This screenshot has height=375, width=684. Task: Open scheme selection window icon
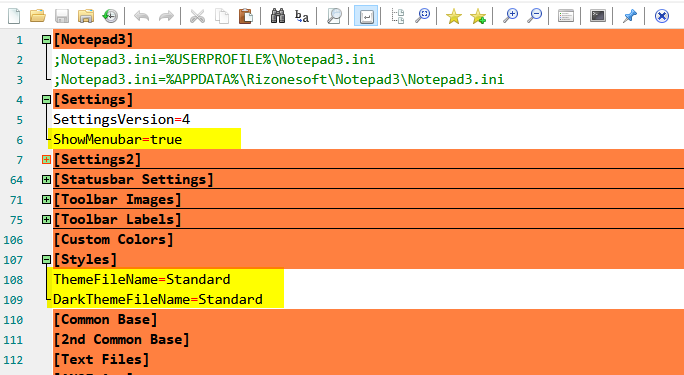click(566, 16)
